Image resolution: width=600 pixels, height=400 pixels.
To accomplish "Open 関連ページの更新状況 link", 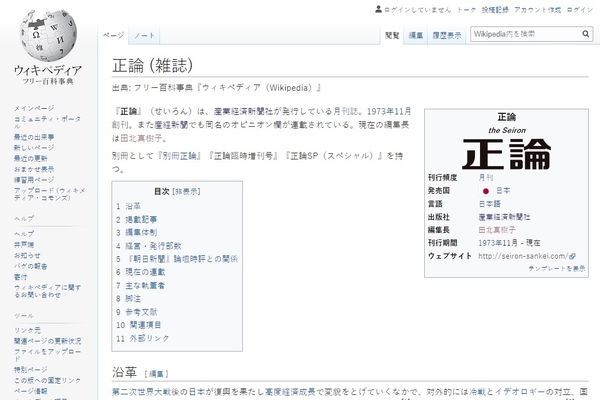I will point(47,341).
